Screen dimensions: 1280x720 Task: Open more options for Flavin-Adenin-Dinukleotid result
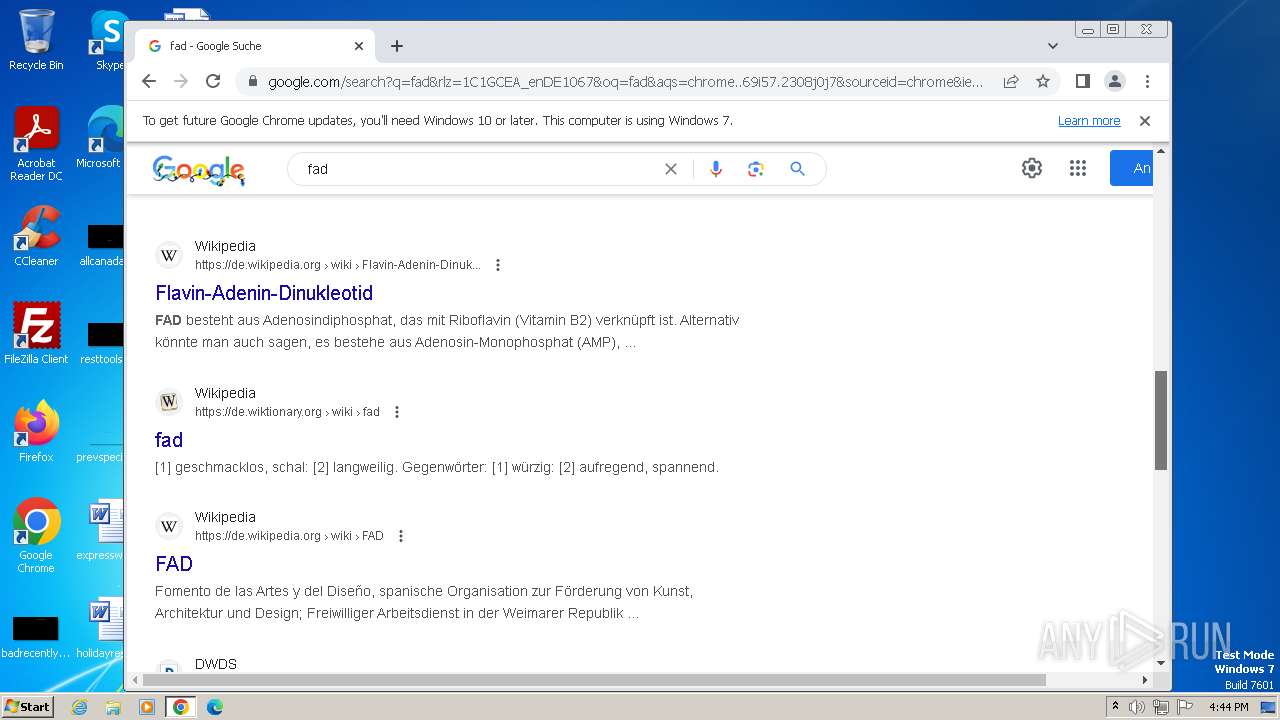498,265
